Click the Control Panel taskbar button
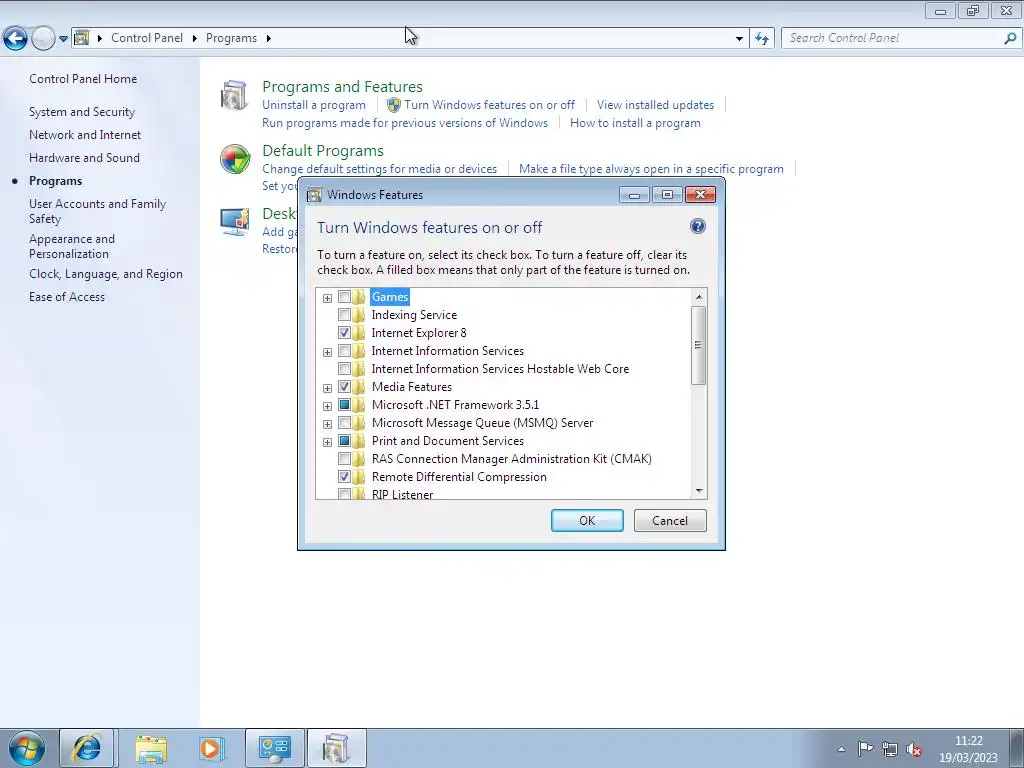The image size is (1024, 768). coord(274,748)
